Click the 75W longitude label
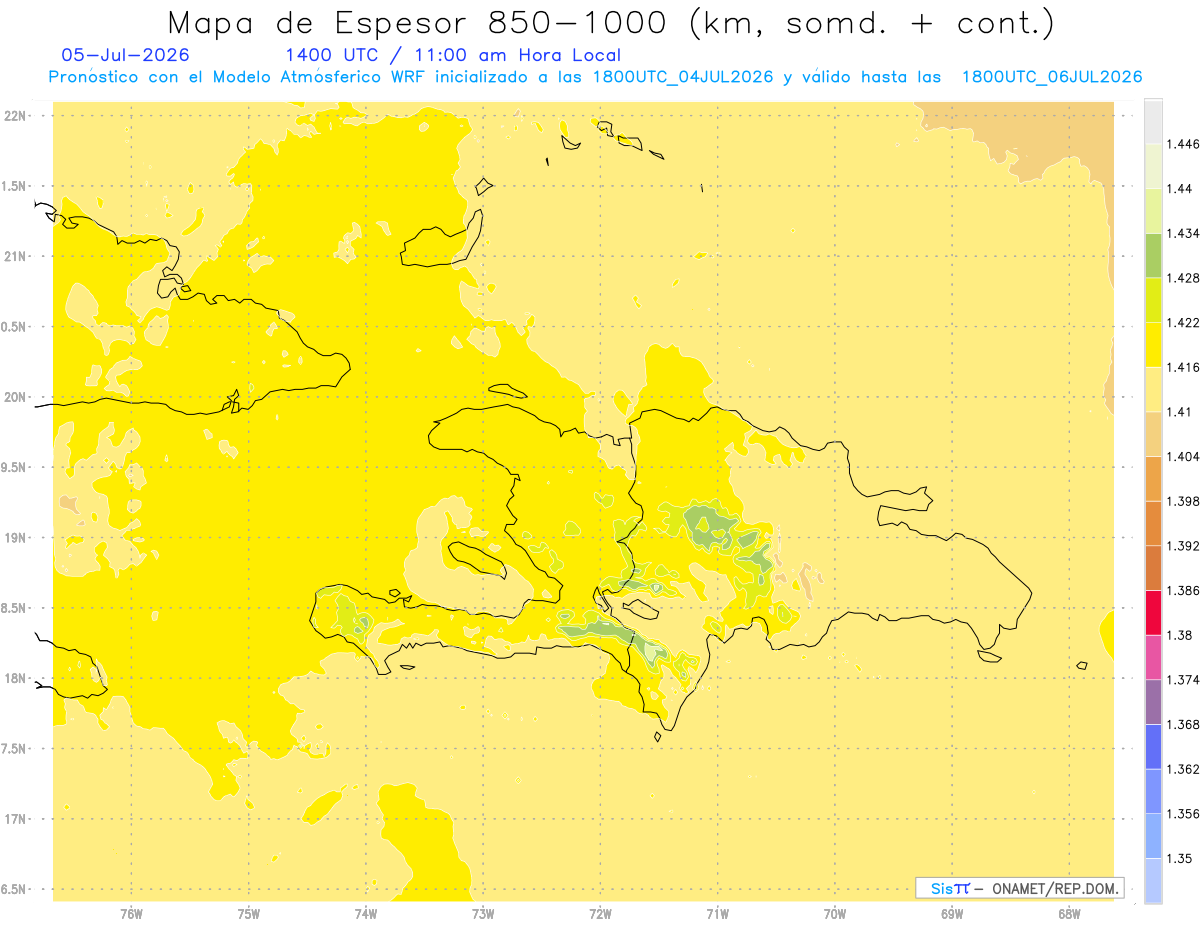 click(x=249, y=915)
